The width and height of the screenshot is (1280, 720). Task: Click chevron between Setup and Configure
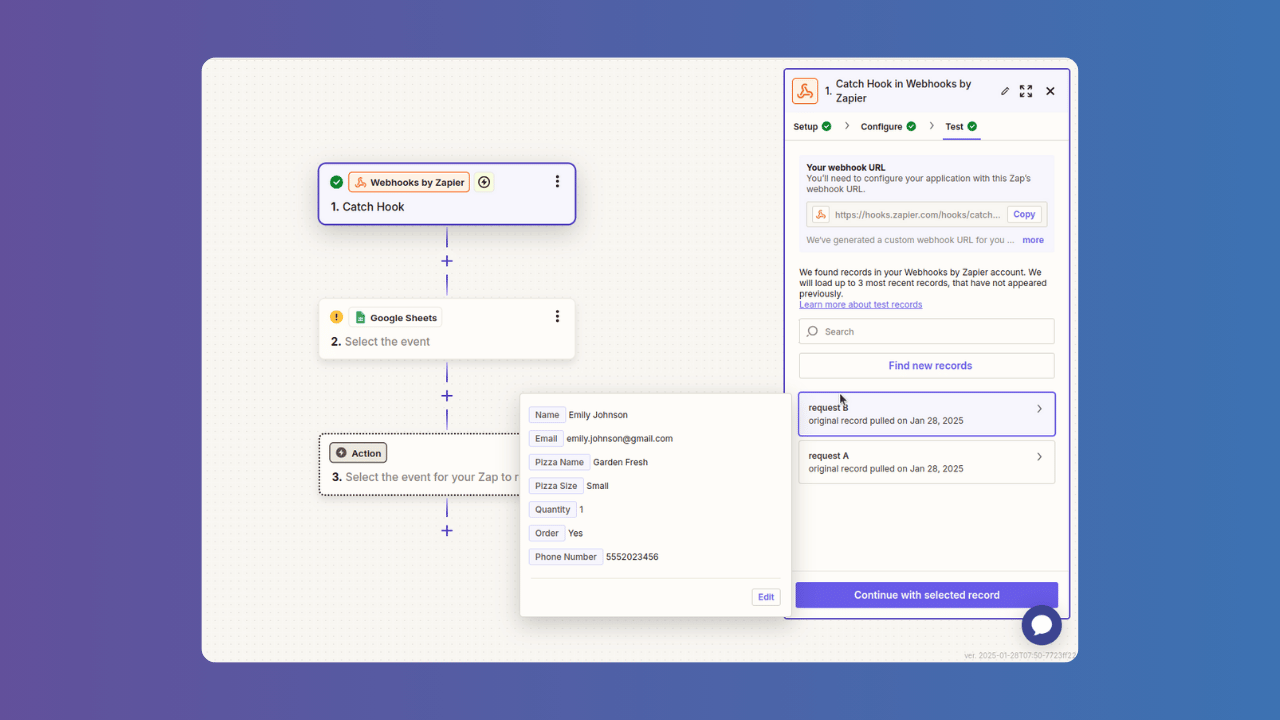847,126
